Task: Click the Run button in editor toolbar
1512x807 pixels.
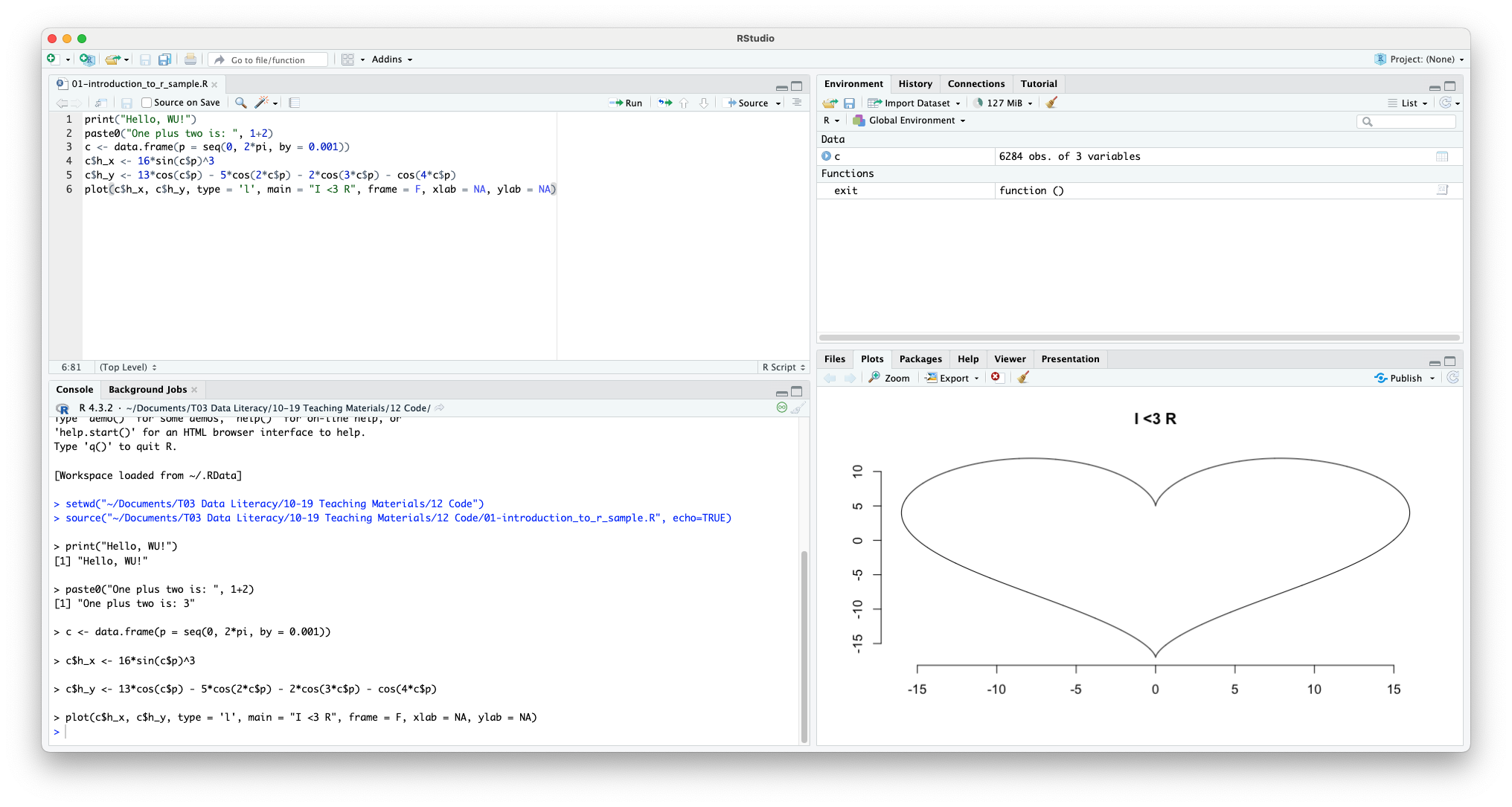Action: tap(626, 103)
